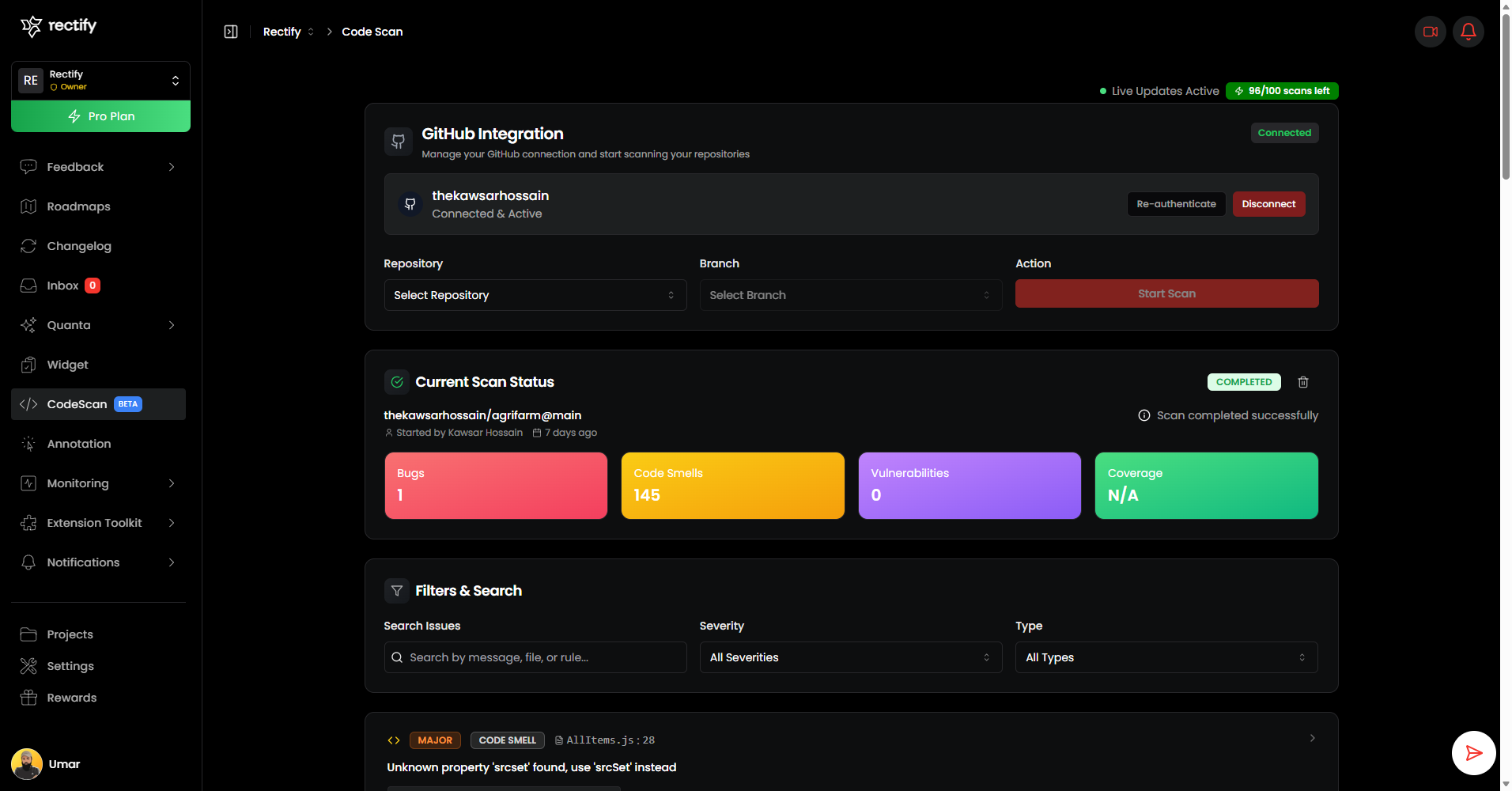1512x791 pixels.
Task: Select CodeScan in the sidebar
Action: point(98,404)
